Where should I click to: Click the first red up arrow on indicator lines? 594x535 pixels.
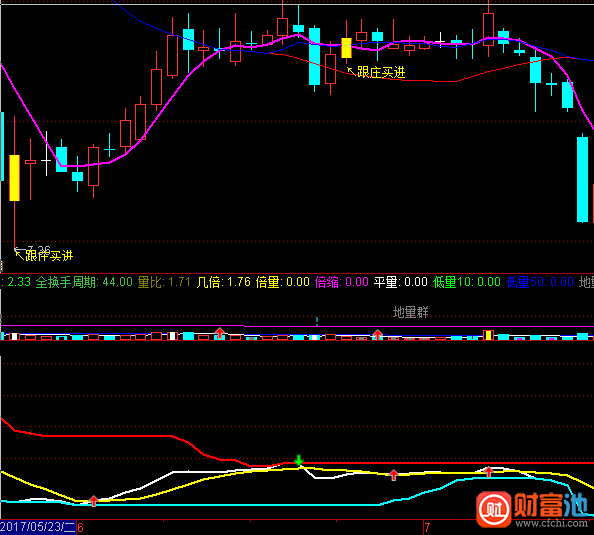click(x=94, y=501)
